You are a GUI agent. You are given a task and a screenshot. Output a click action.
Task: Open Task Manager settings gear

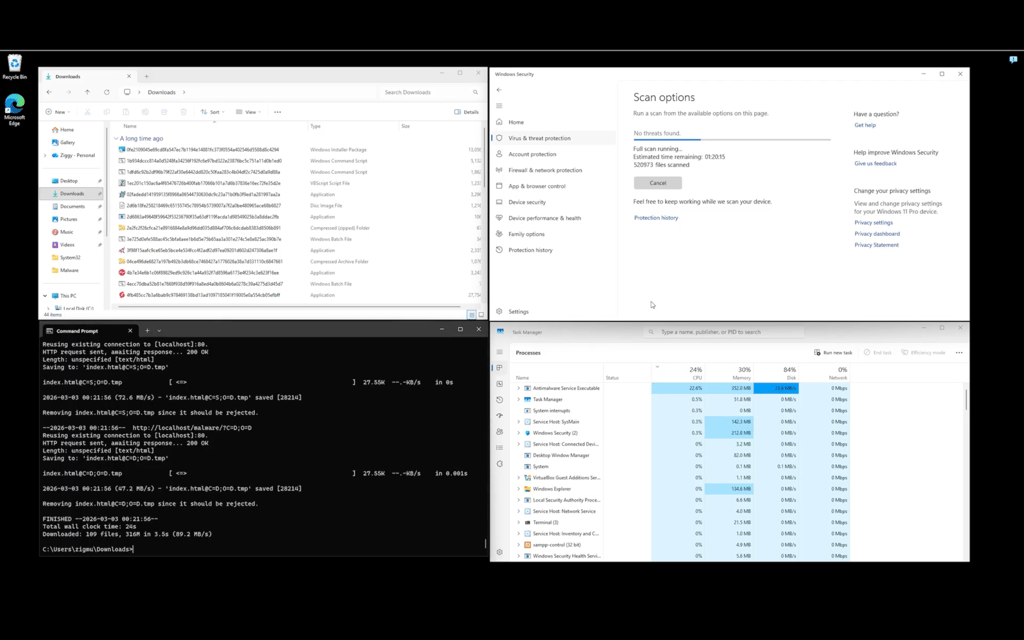click(x=500, y=552)
